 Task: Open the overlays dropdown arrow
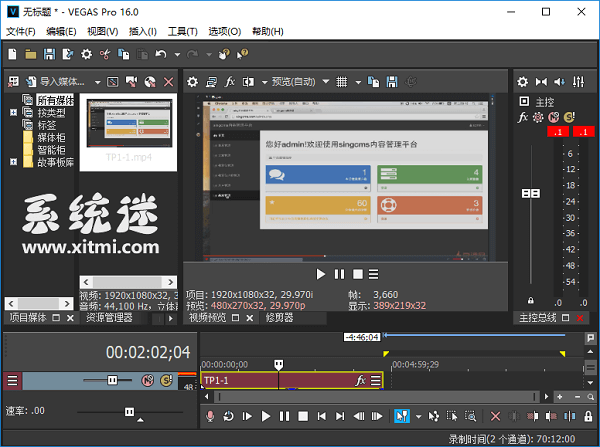point(358,82)
